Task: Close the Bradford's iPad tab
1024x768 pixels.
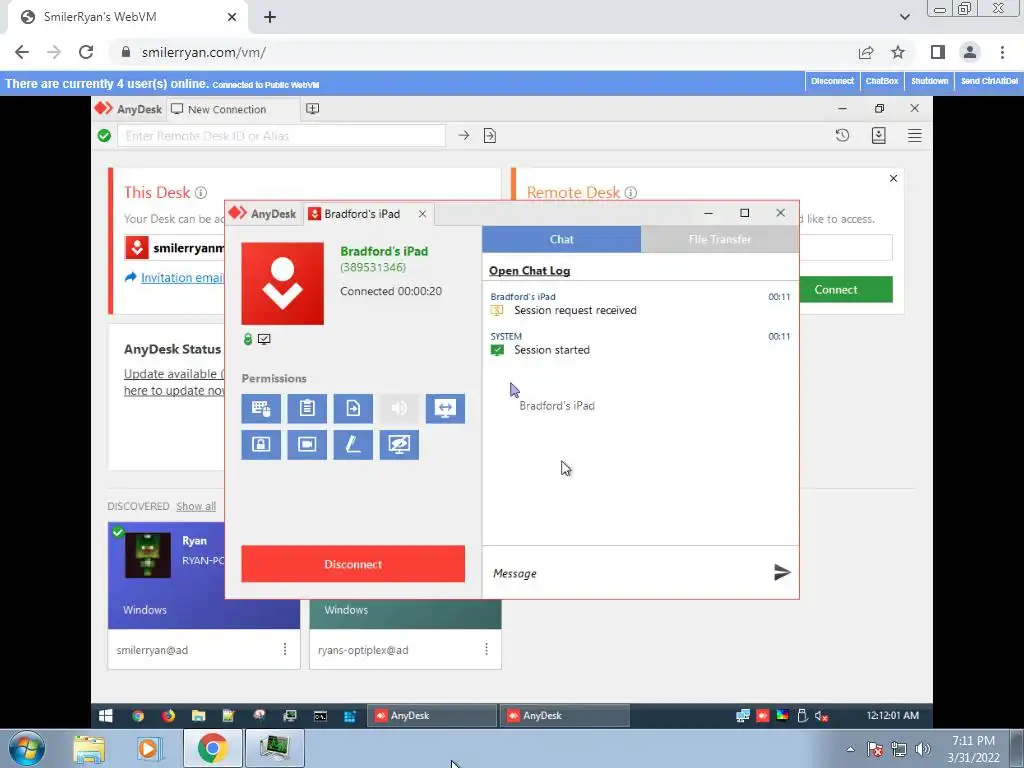Action: 423,214
